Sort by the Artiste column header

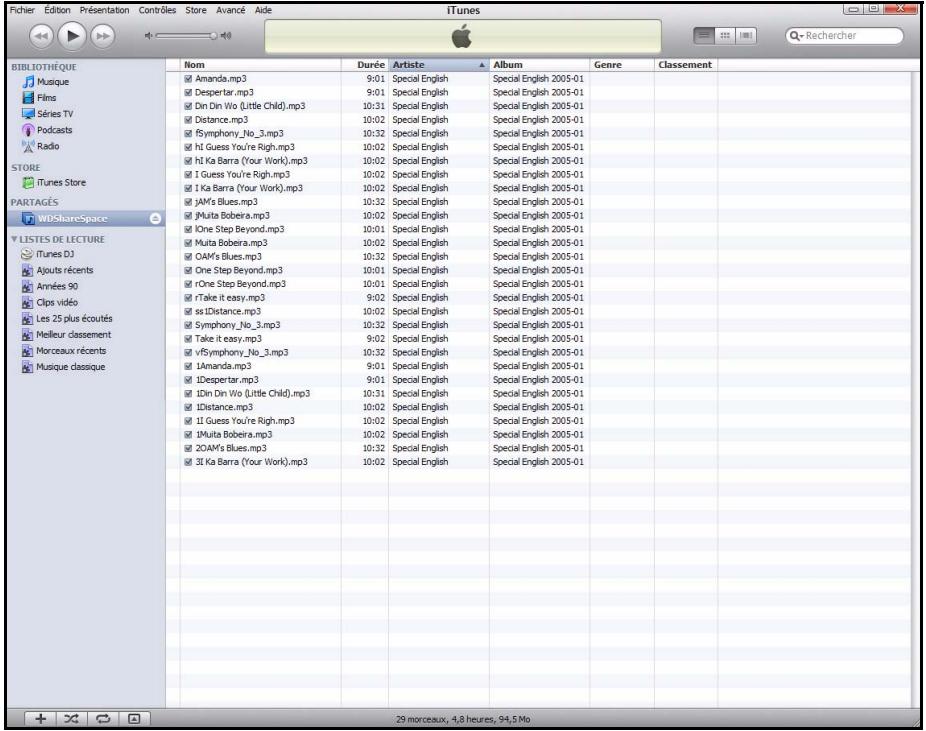point(439,65)
